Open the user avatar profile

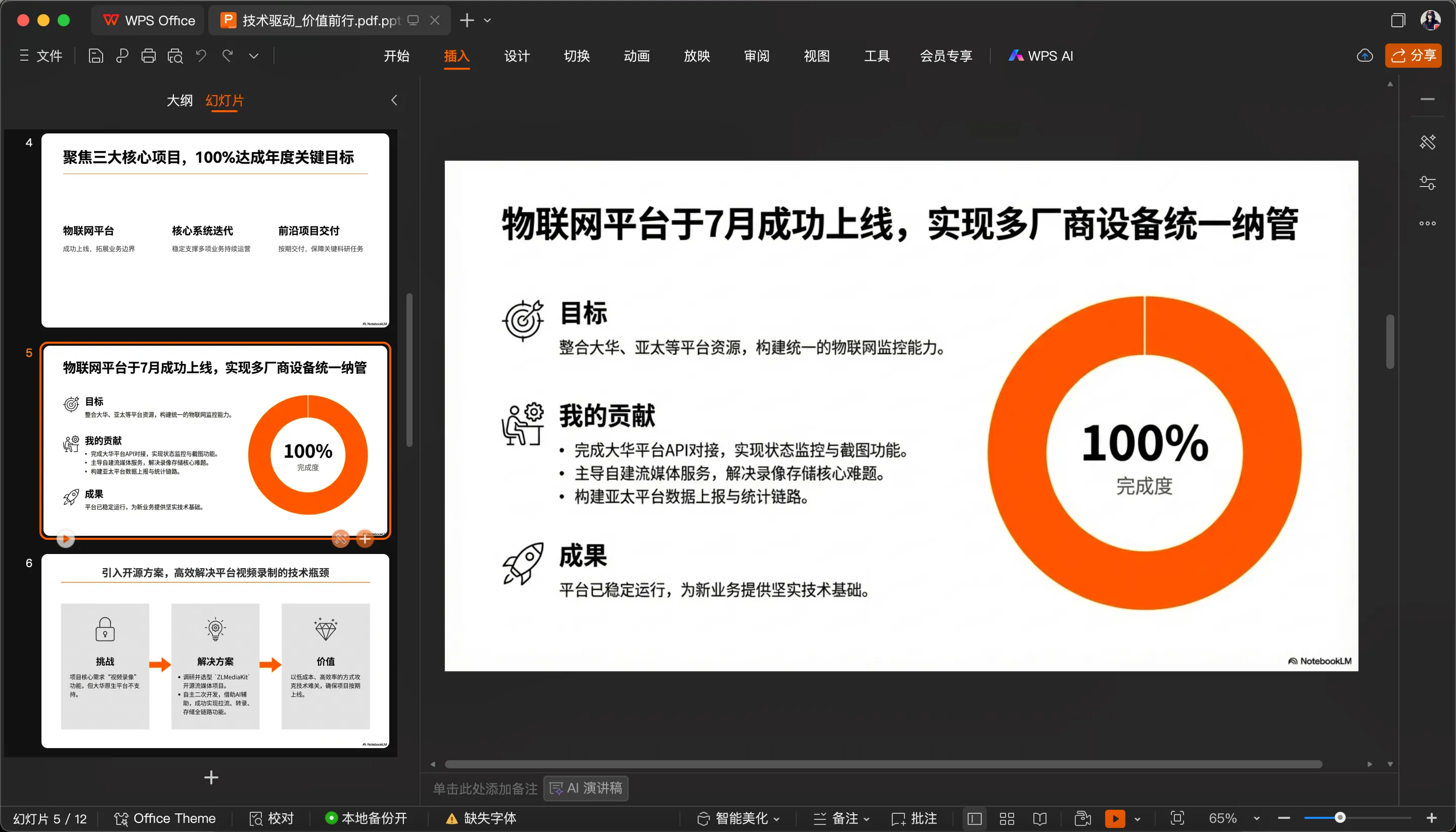coord(1430,21)
